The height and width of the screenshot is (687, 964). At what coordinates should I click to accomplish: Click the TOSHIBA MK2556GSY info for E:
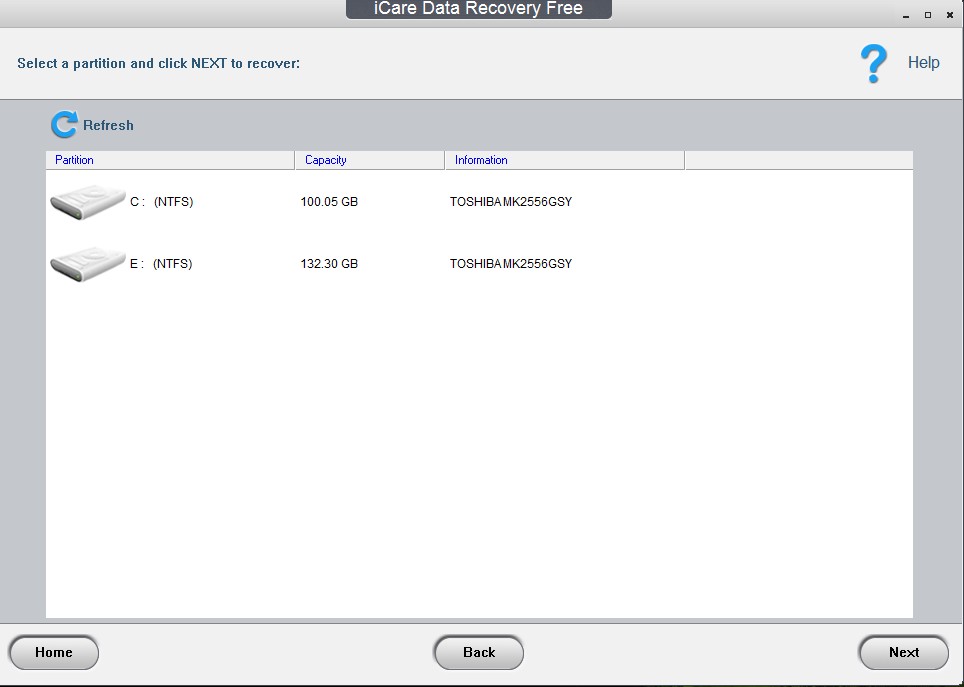pyautogui.click(x=511, y=263)
